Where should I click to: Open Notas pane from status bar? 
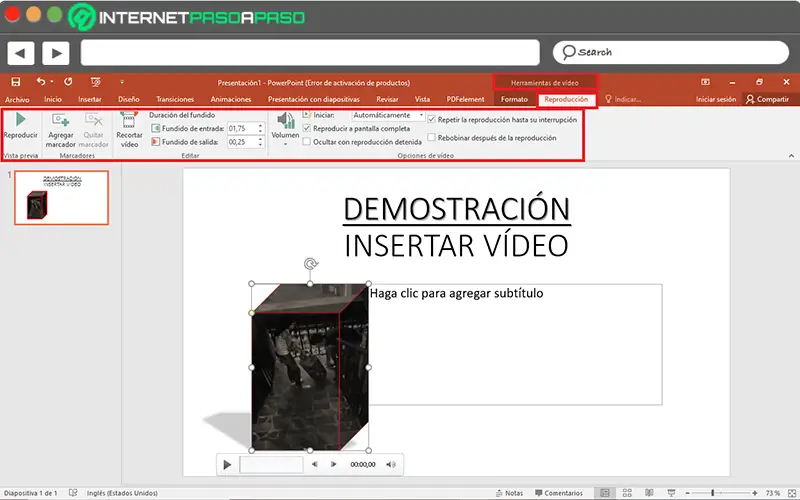click(509, 493)
